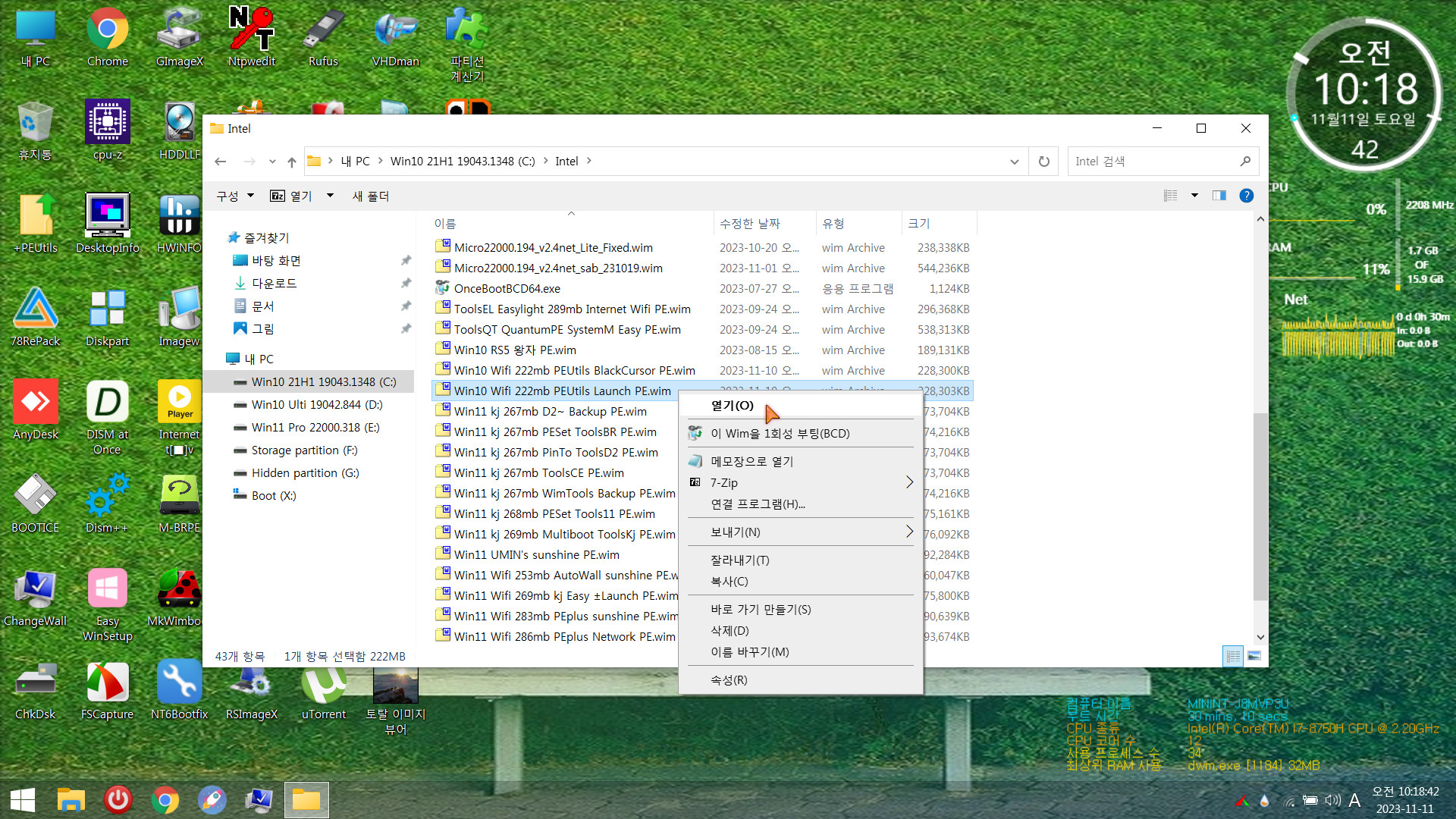Open the Boot (X:) drive in sidebar
This screenshot has width=1456, height=819.
pyautogui.click(x=273, y=495)
